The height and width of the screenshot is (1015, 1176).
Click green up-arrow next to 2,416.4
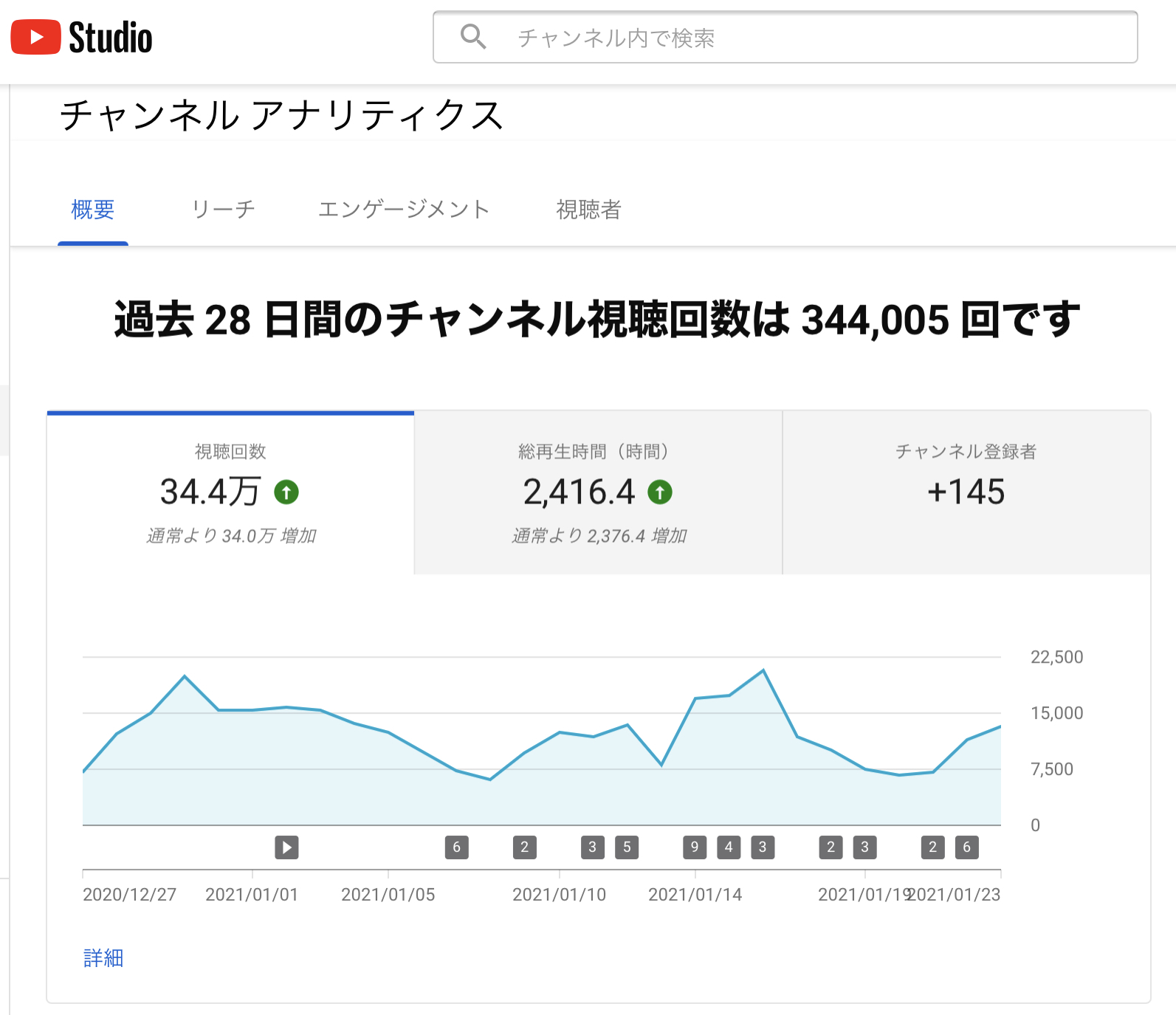click(x=660, y=492)
